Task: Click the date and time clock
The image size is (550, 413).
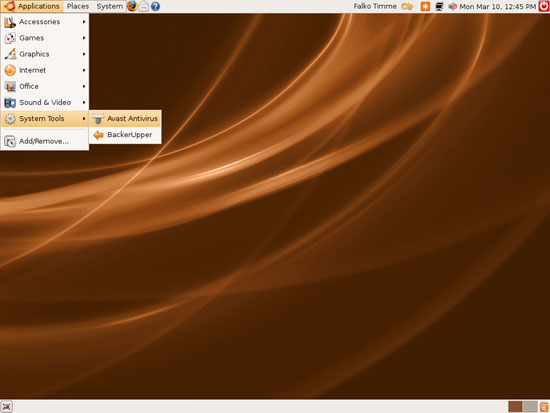Action: coord(497,6)
